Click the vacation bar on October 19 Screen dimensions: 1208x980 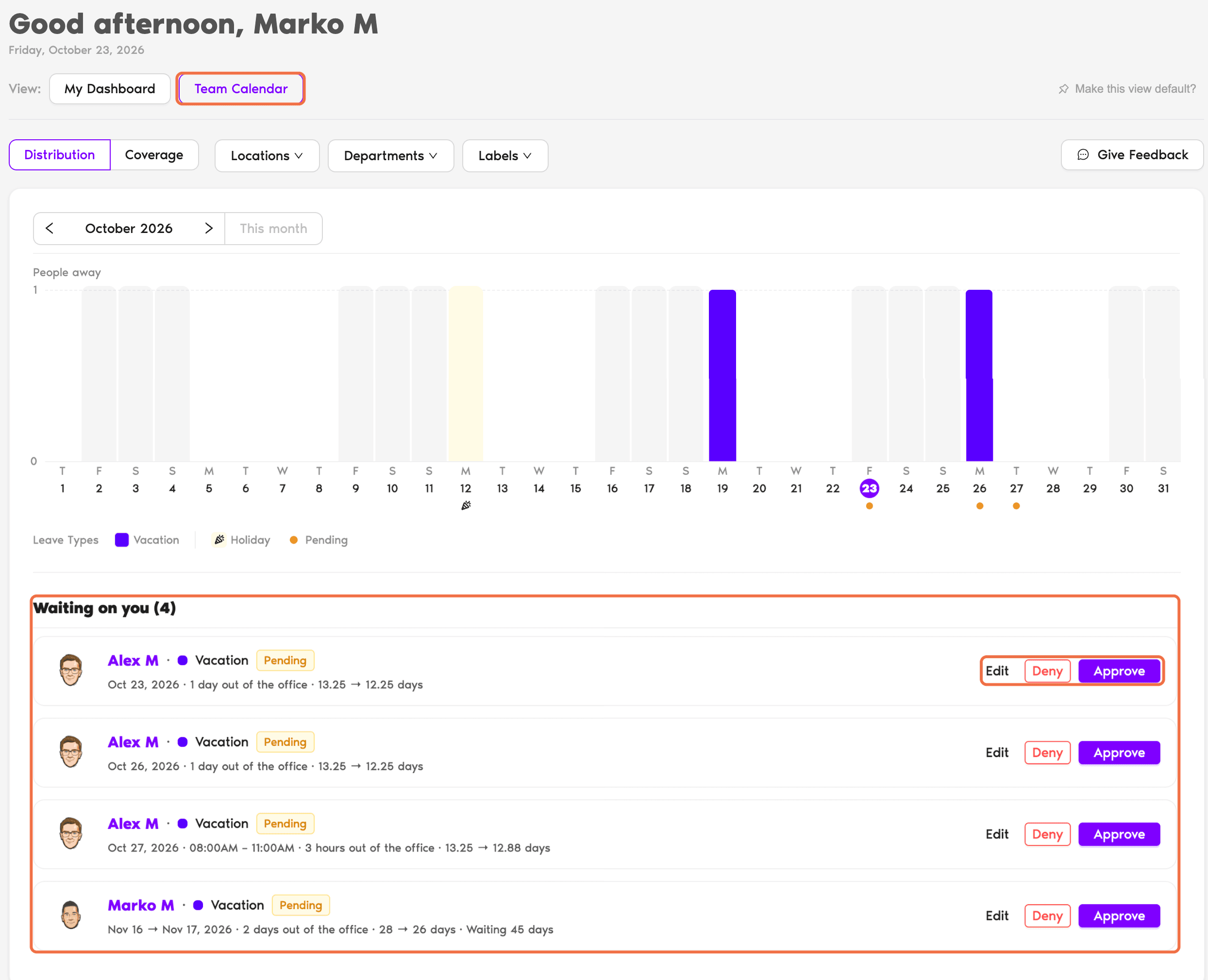(x=722, y=375)
